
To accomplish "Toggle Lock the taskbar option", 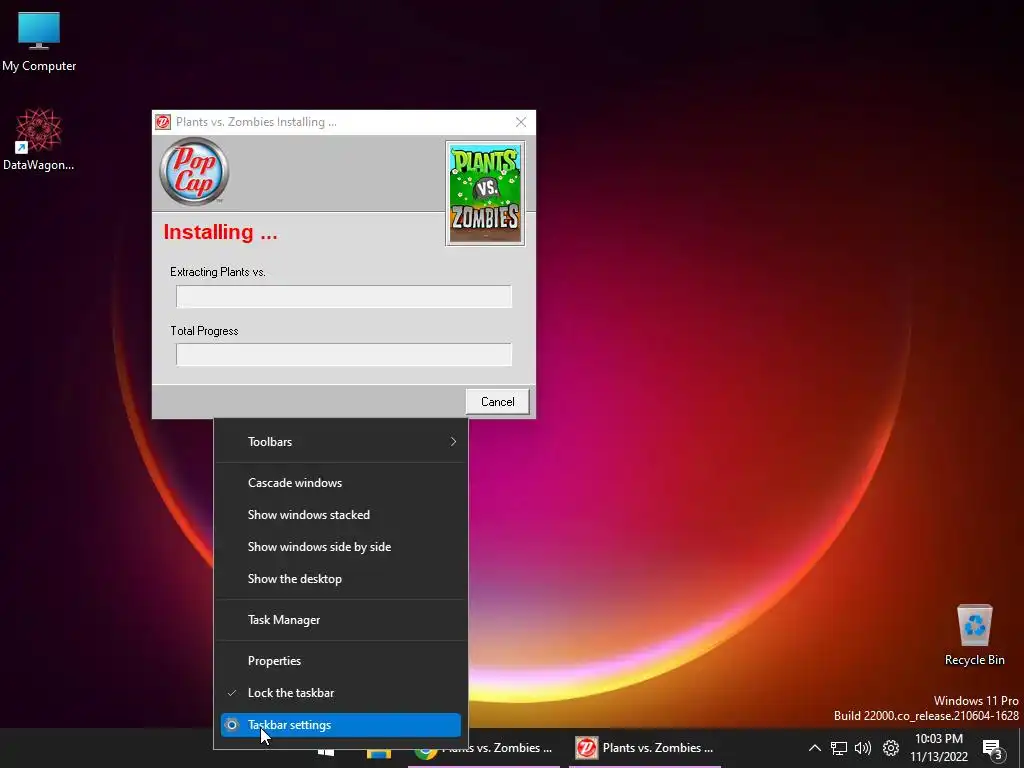I will pyautogui.click(x=341, y=694).
